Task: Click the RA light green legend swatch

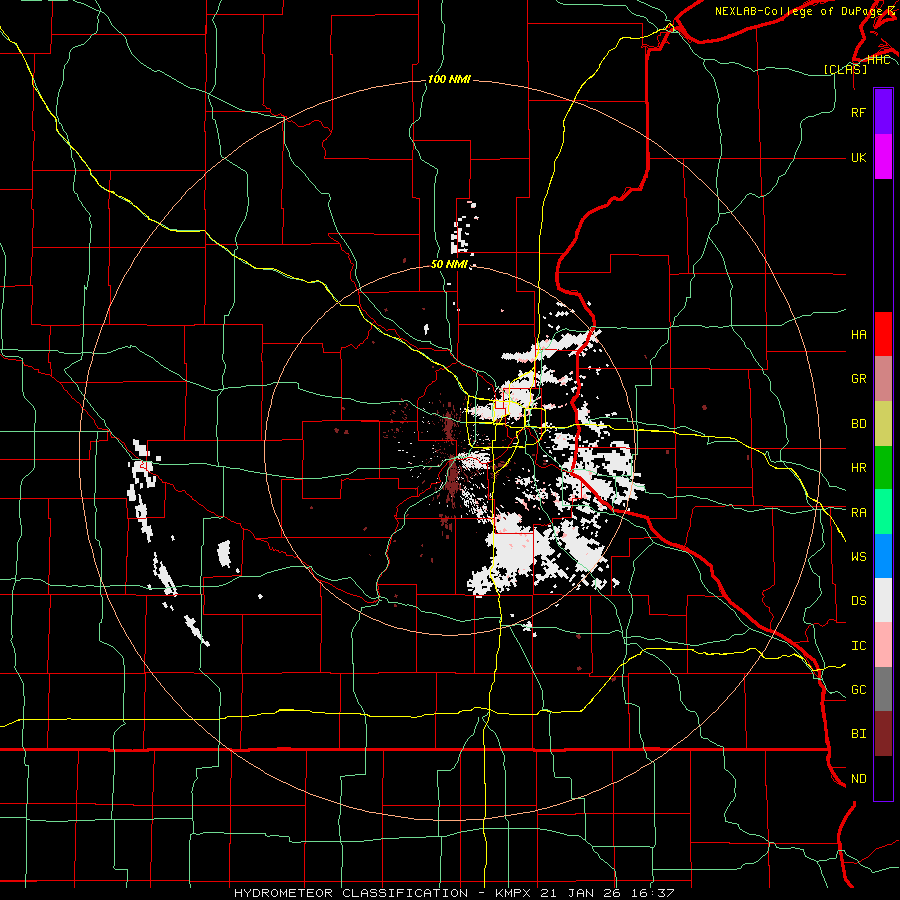Action: click(x=883, y=512)
